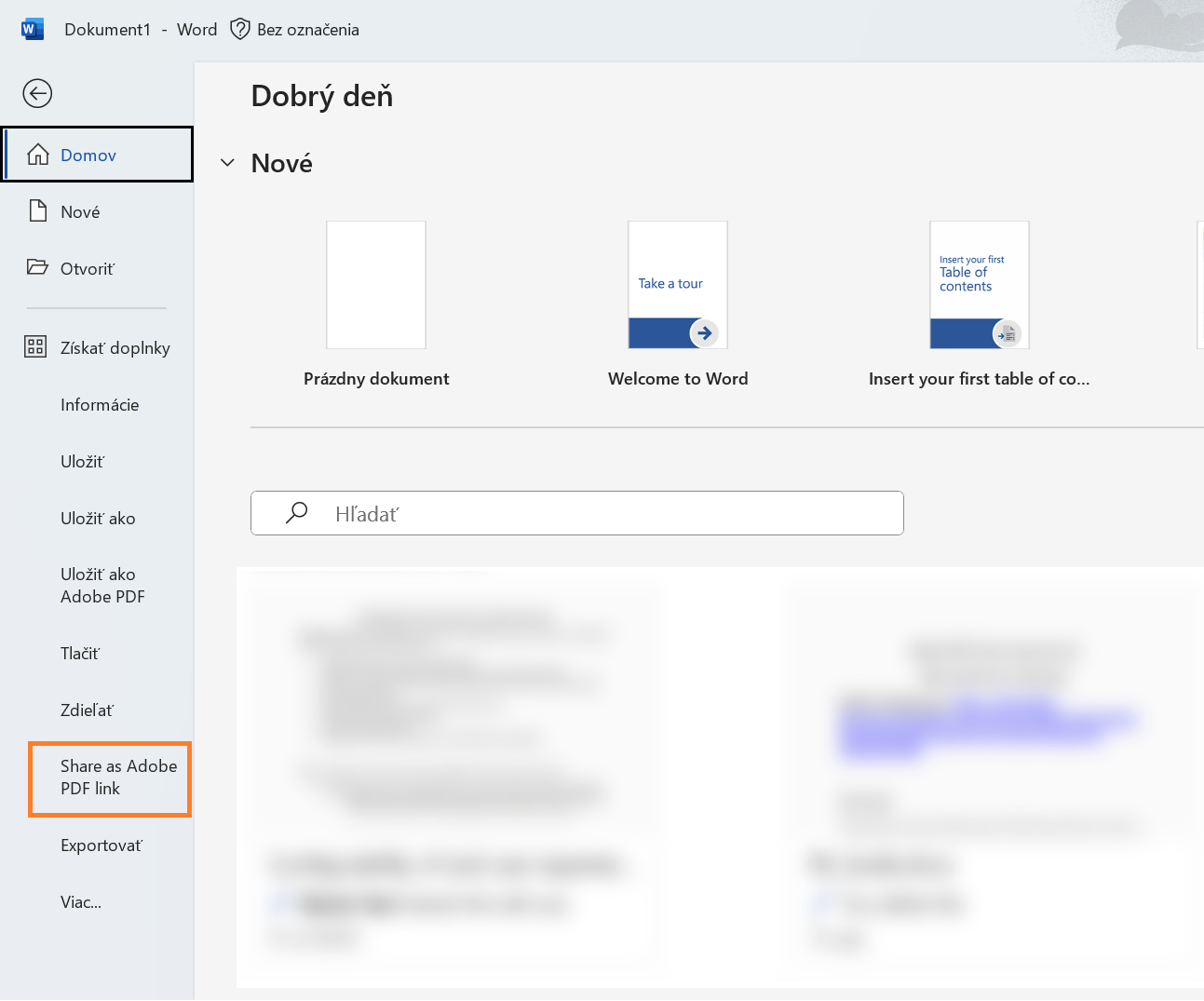
Task: Click the Nové new document icon
Action: point(37,210)
